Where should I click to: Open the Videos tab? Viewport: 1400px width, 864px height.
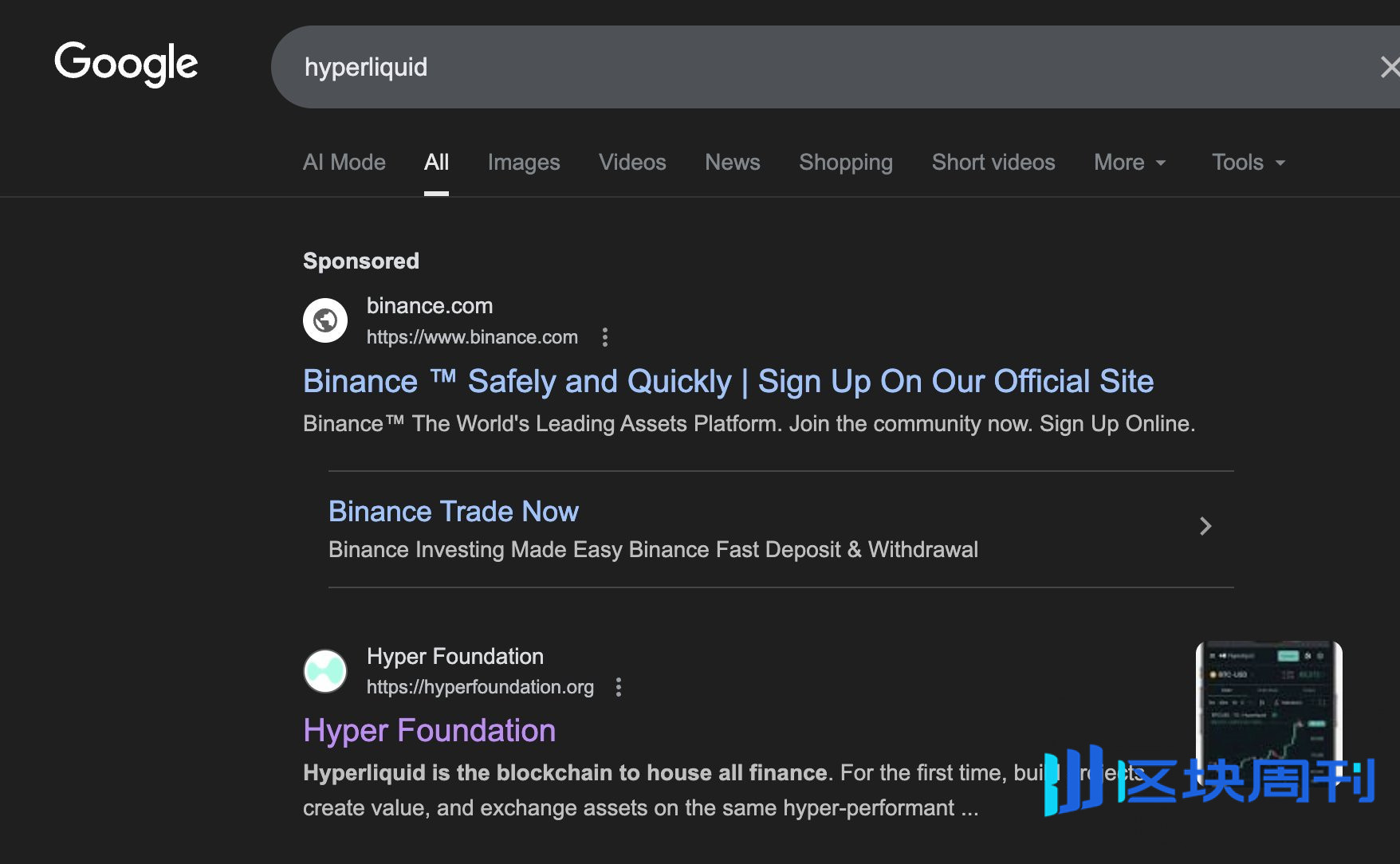(x=632, y=162)
